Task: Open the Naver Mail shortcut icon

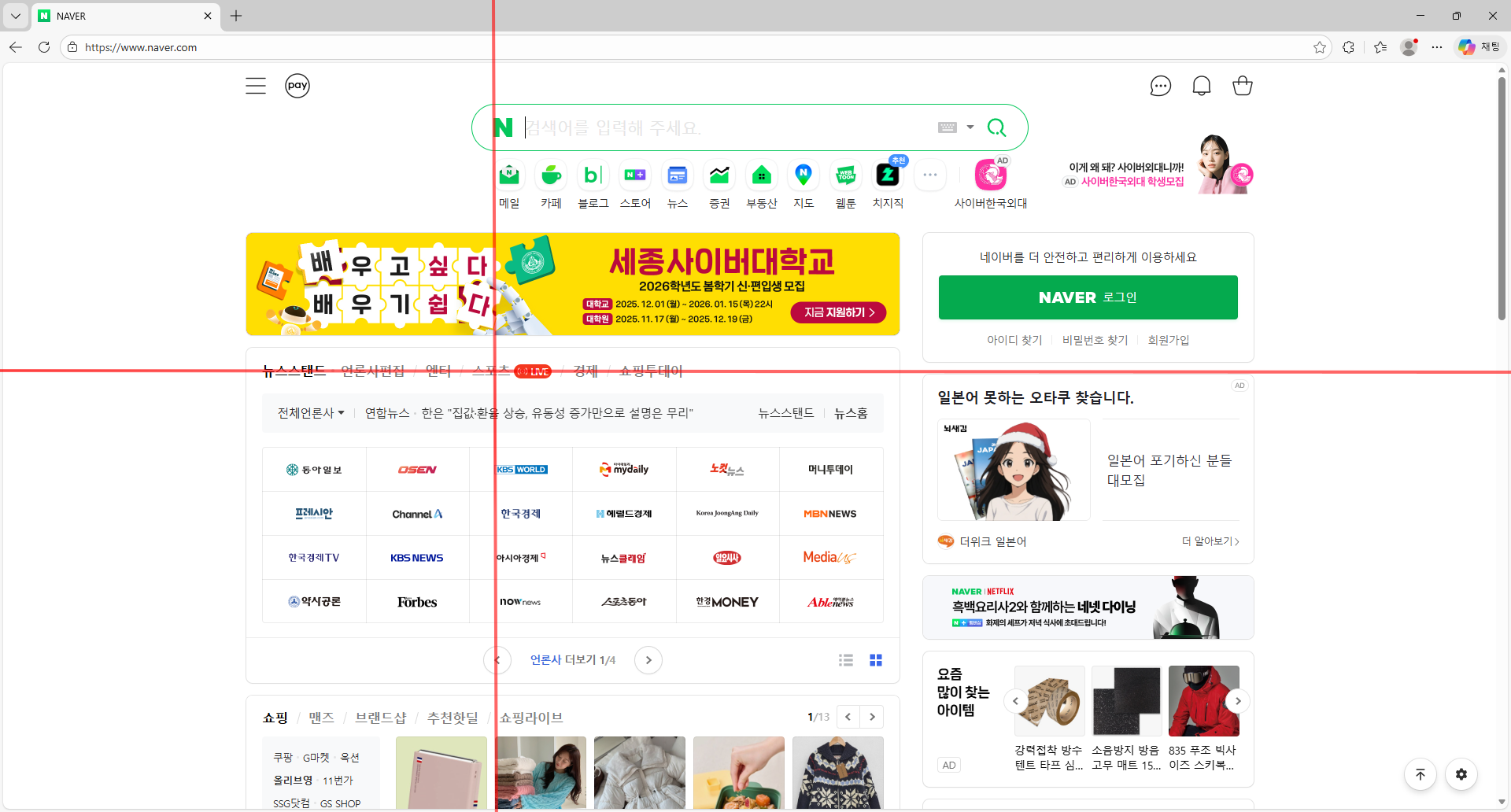Action: [x=509, y=175]
